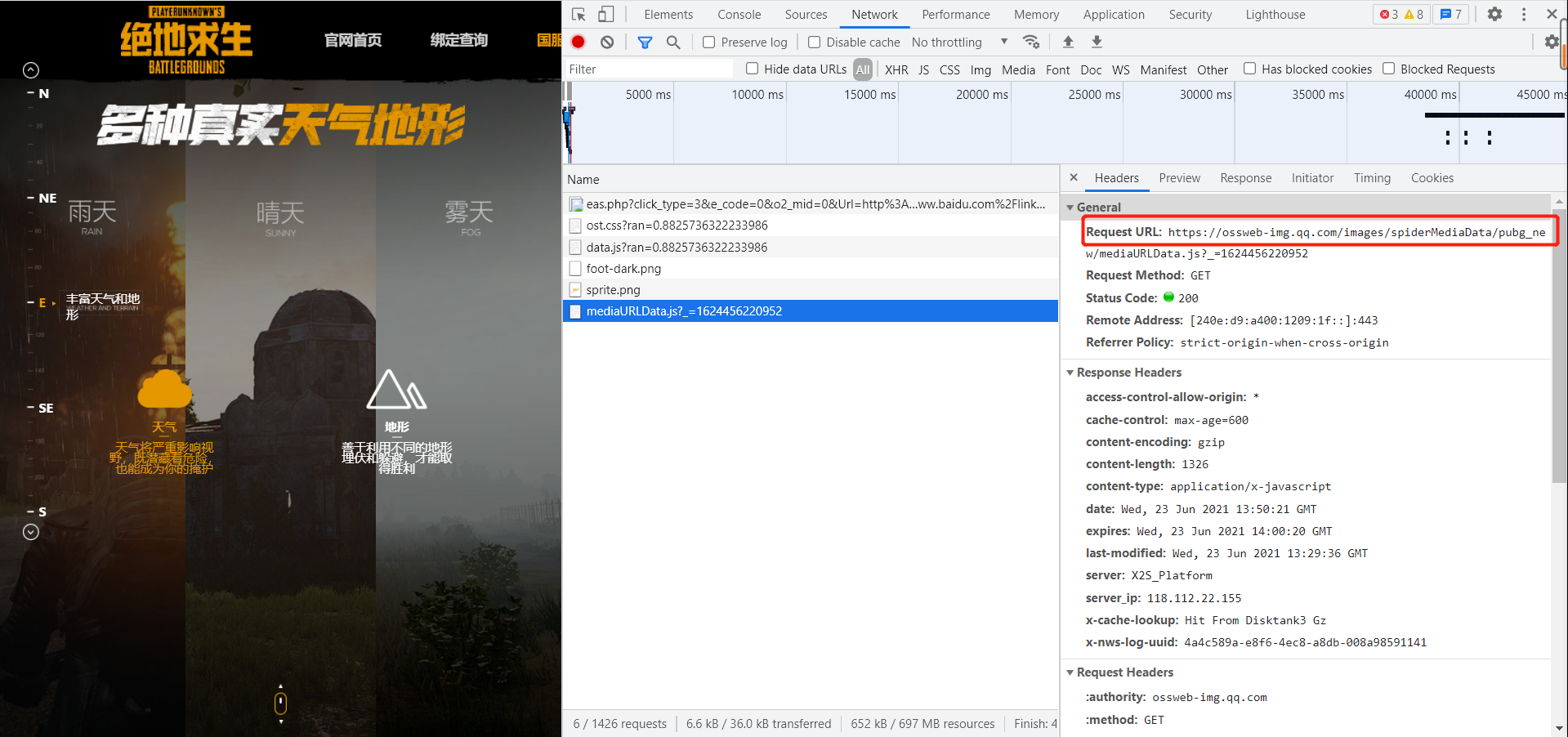Image resolution: width=1568 pixels, height=737 pixels.
Task: Open the Timing tab of request
Action: click(1372, 178)
